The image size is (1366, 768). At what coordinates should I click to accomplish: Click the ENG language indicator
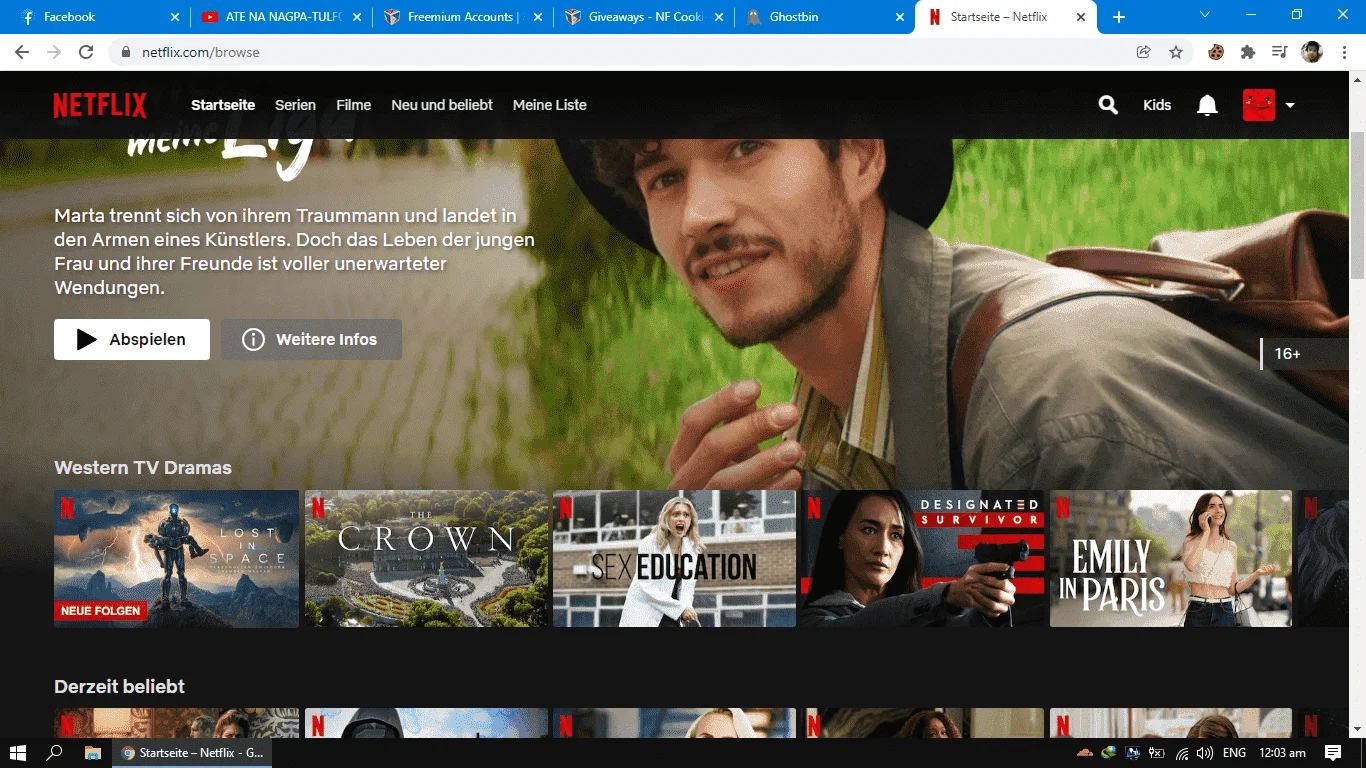[x=1234, y=753]
